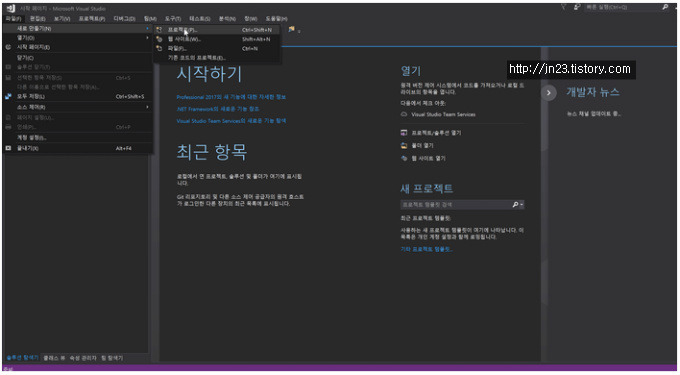680x375 pixels.
Task: Choose 닫기 in the File menu
Action: point(78,58)
